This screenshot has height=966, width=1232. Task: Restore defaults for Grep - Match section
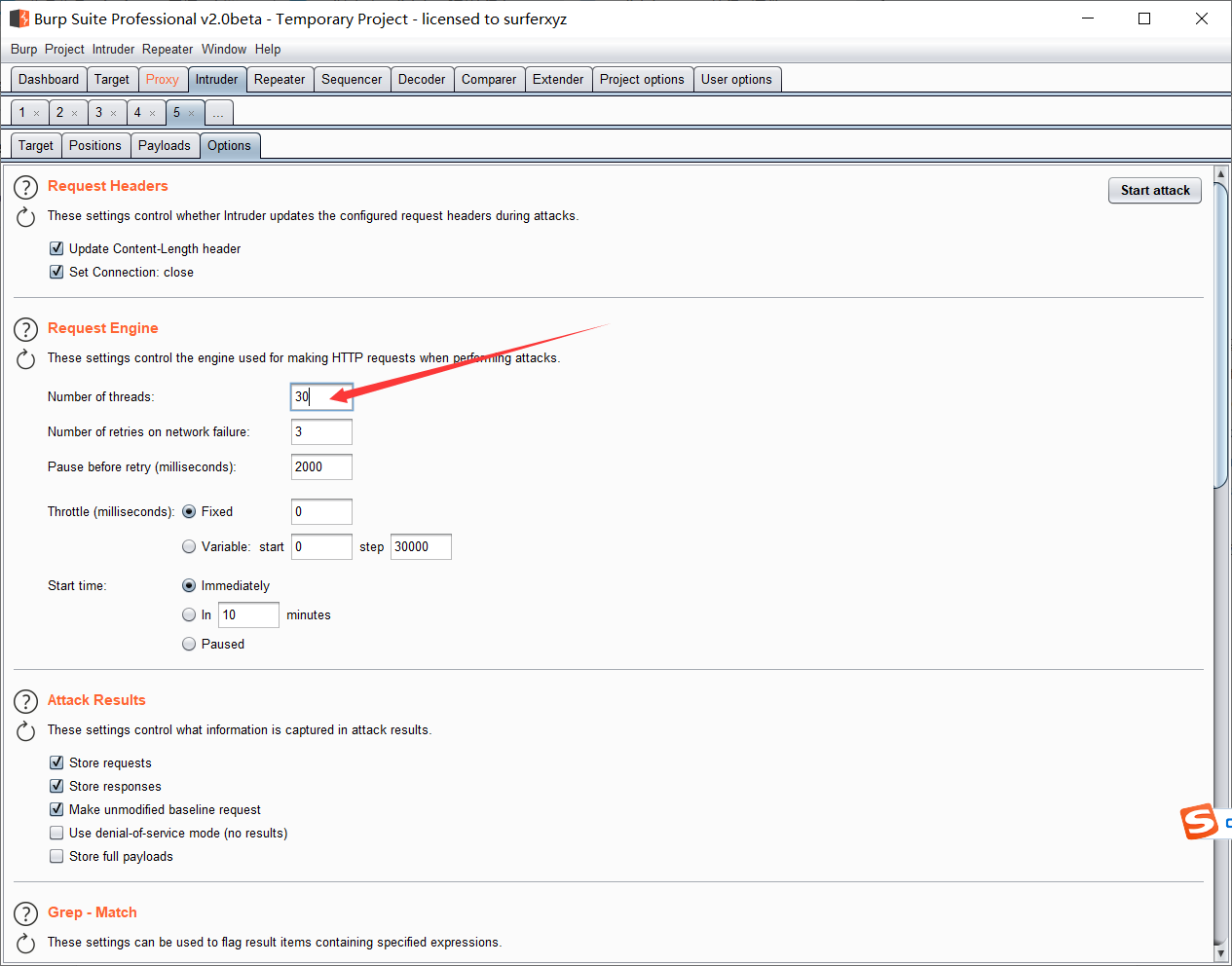point(26,944)
